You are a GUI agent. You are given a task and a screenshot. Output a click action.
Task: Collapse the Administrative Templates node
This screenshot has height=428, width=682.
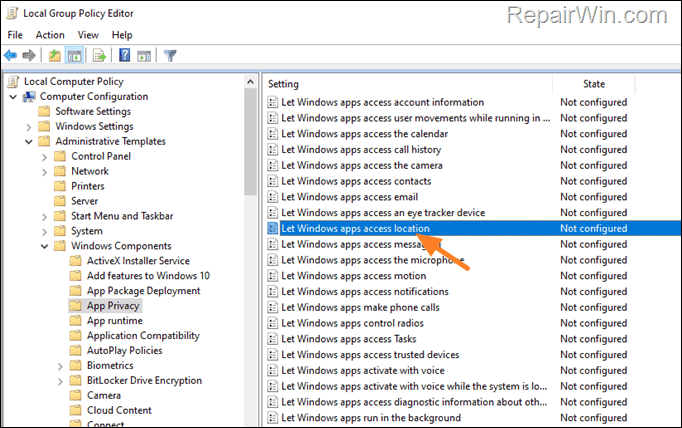(29, 142)
